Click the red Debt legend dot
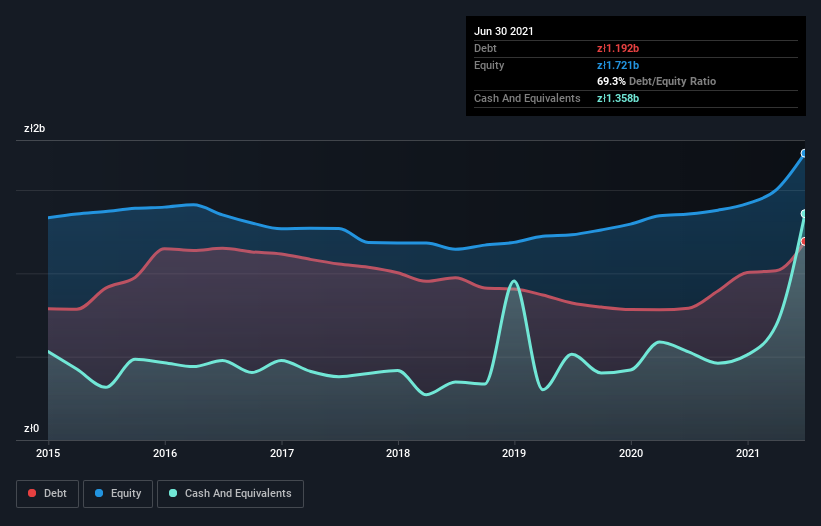Screen dimensions: 821x526 click(32, 493)
